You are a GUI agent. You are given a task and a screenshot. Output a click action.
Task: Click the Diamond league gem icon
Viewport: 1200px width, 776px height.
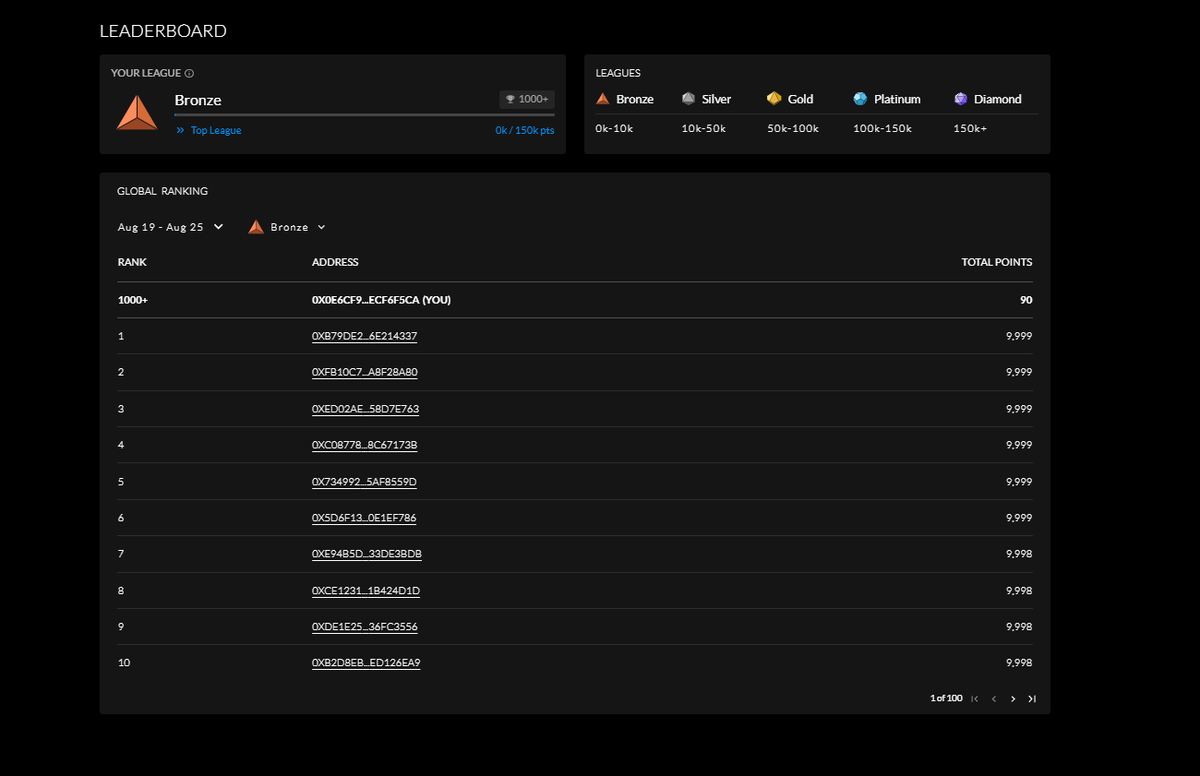(x=961, y=99)
